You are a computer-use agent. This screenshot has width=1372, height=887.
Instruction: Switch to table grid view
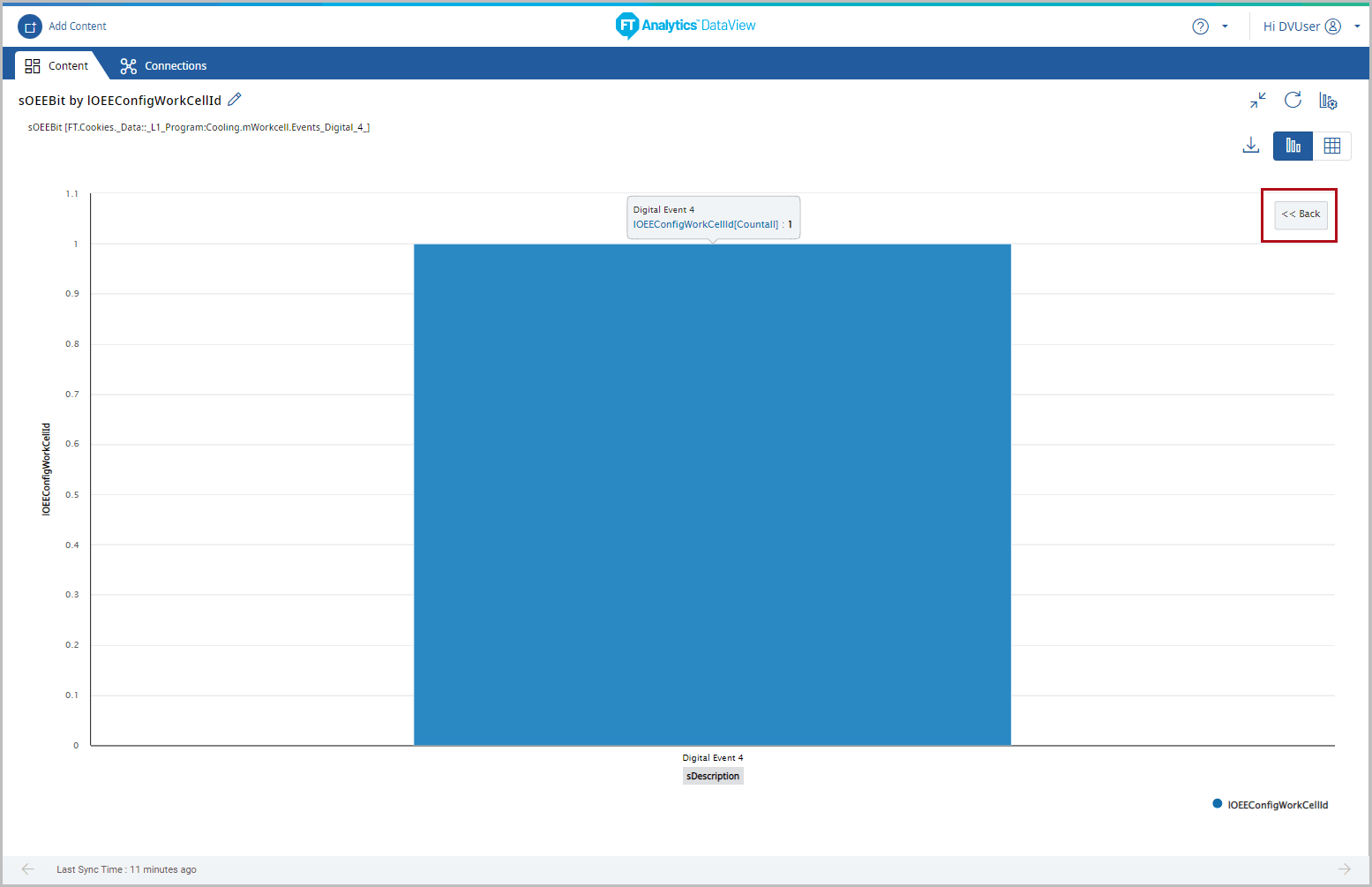click(x=1332, y=146)
